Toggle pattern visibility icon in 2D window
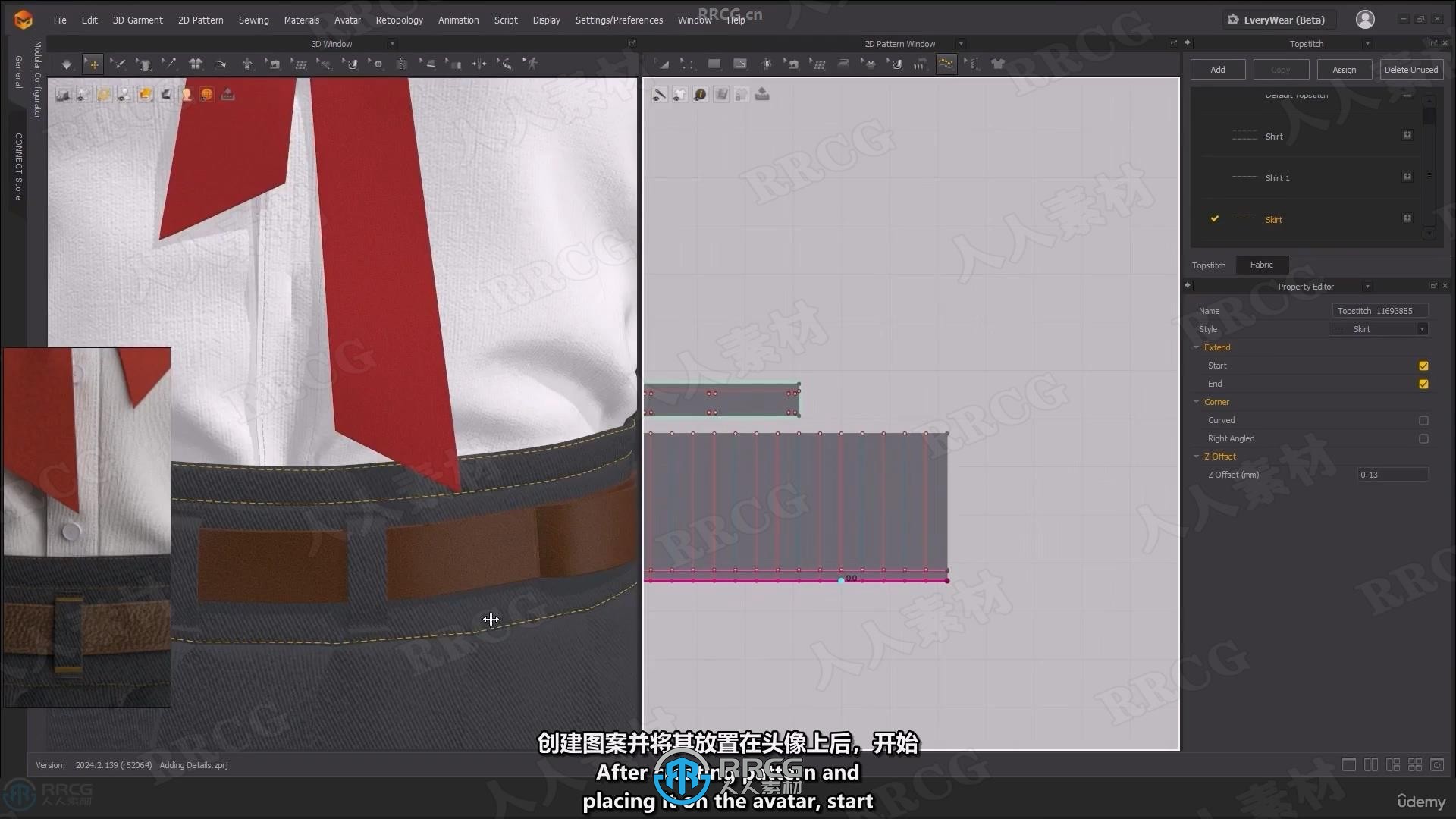Viewport: 1456px width, 819px height. click(680, 94)
